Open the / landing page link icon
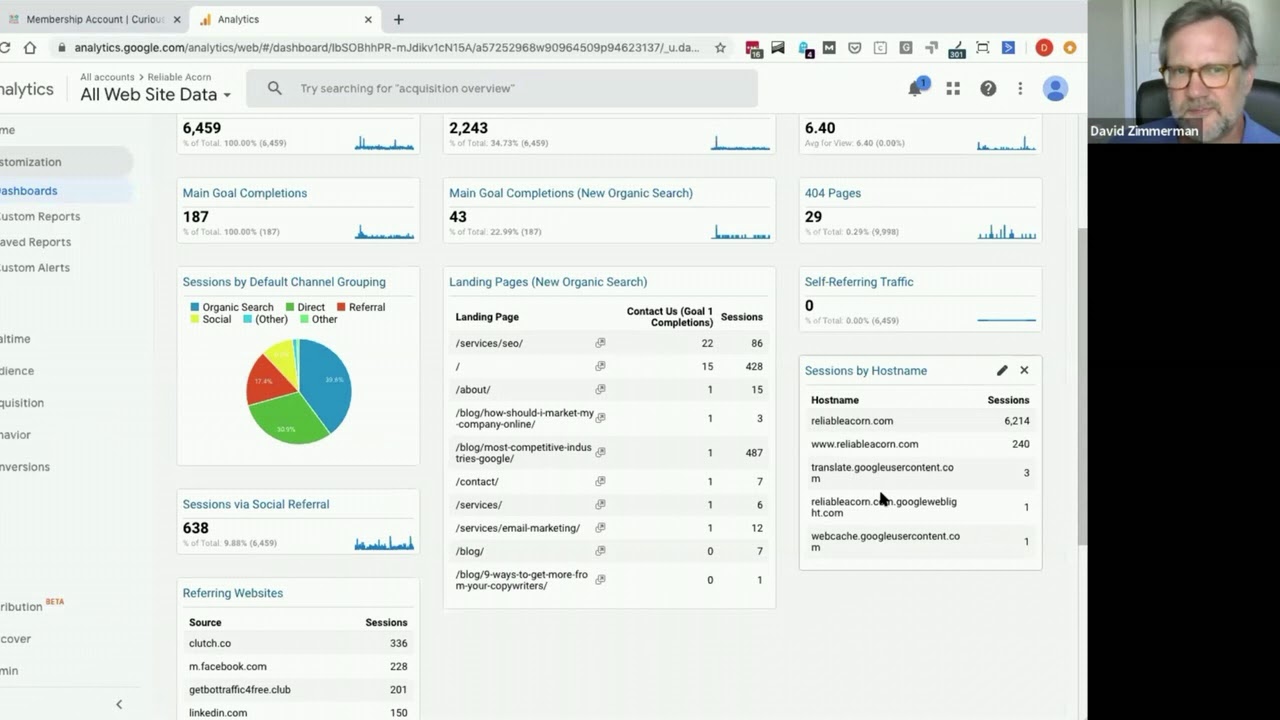 coord(600,366)
